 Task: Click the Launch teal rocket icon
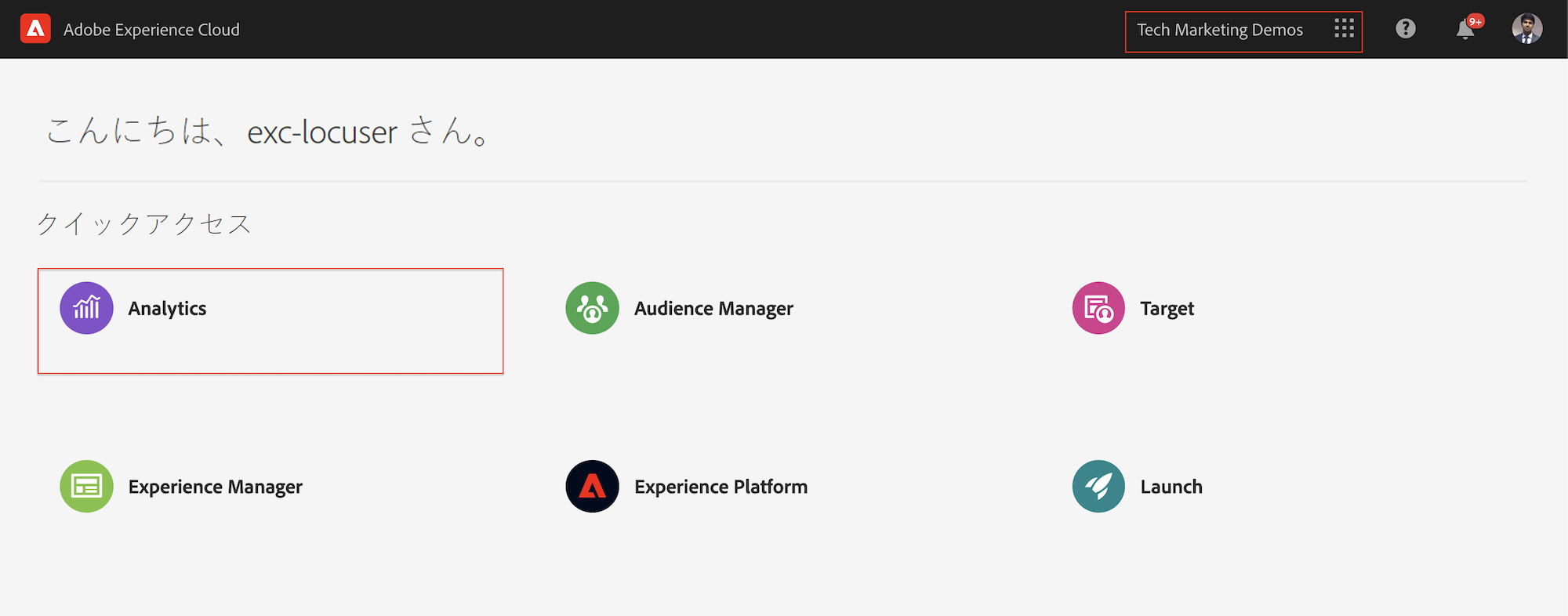1098,486
